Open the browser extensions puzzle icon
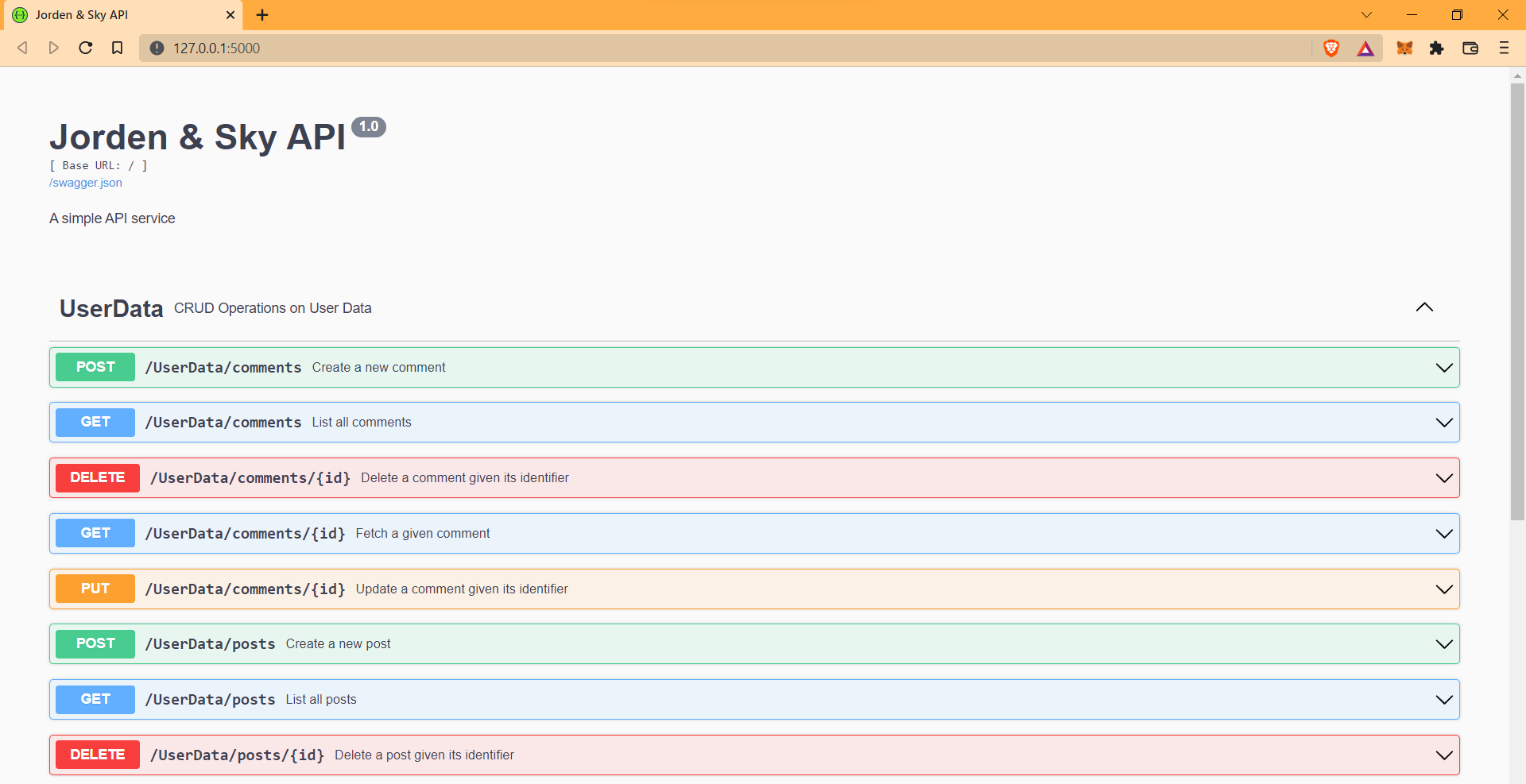Screen dimensions: 1526x784 tap(1438, 48)
